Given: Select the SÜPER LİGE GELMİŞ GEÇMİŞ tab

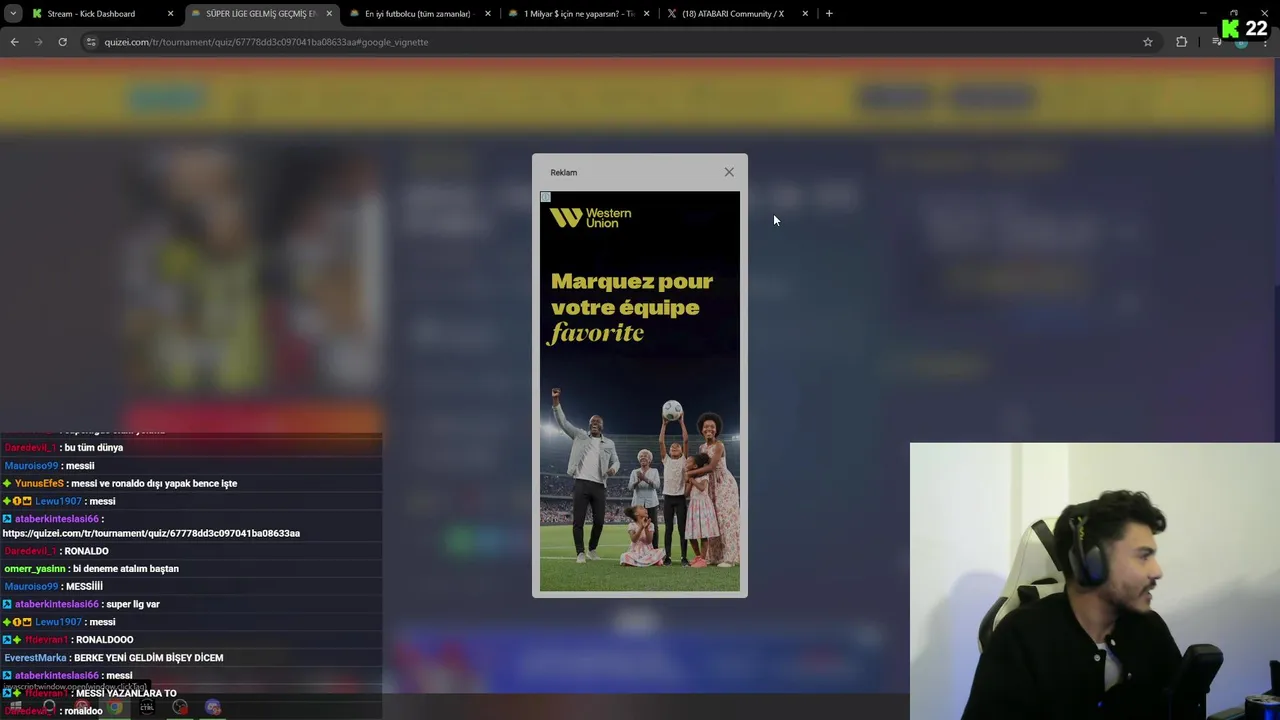Looking at the screenshot, I should tap(260, 14).
